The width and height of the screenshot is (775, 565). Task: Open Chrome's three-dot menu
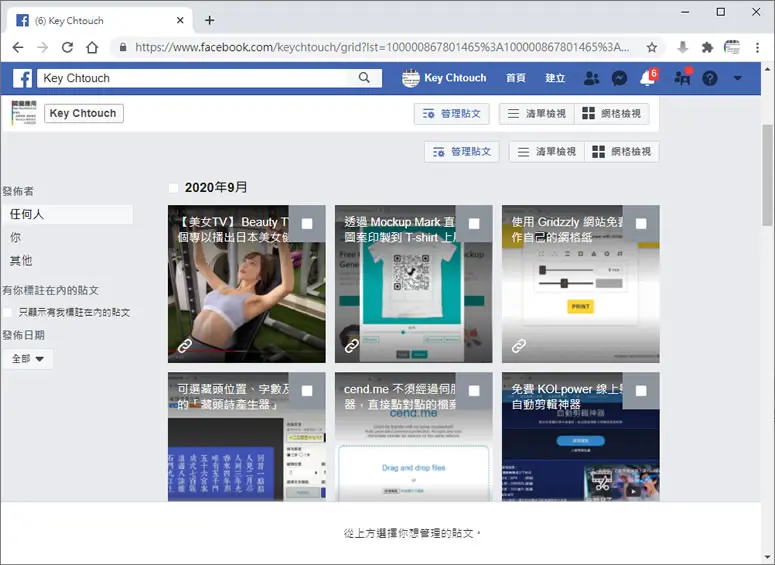(757, 47)
